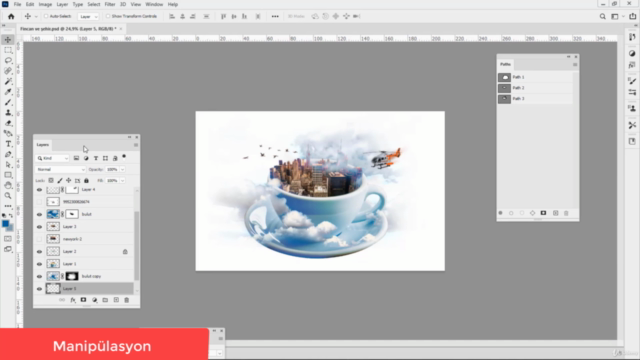Select the Eraser tool
Screen dimensions: 640x360
click(x=8, y=123)
